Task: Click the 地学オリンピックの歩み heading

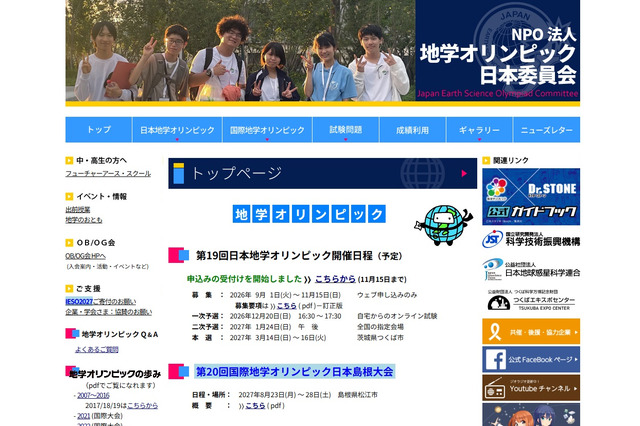Action: [115, 374]
